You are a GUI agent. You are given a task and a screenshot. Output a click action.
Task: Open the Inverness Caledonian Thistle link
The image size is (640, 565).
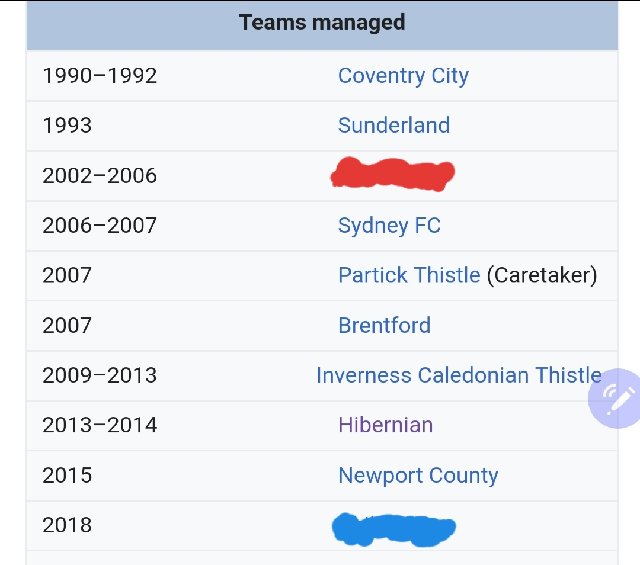click(459, 375)
